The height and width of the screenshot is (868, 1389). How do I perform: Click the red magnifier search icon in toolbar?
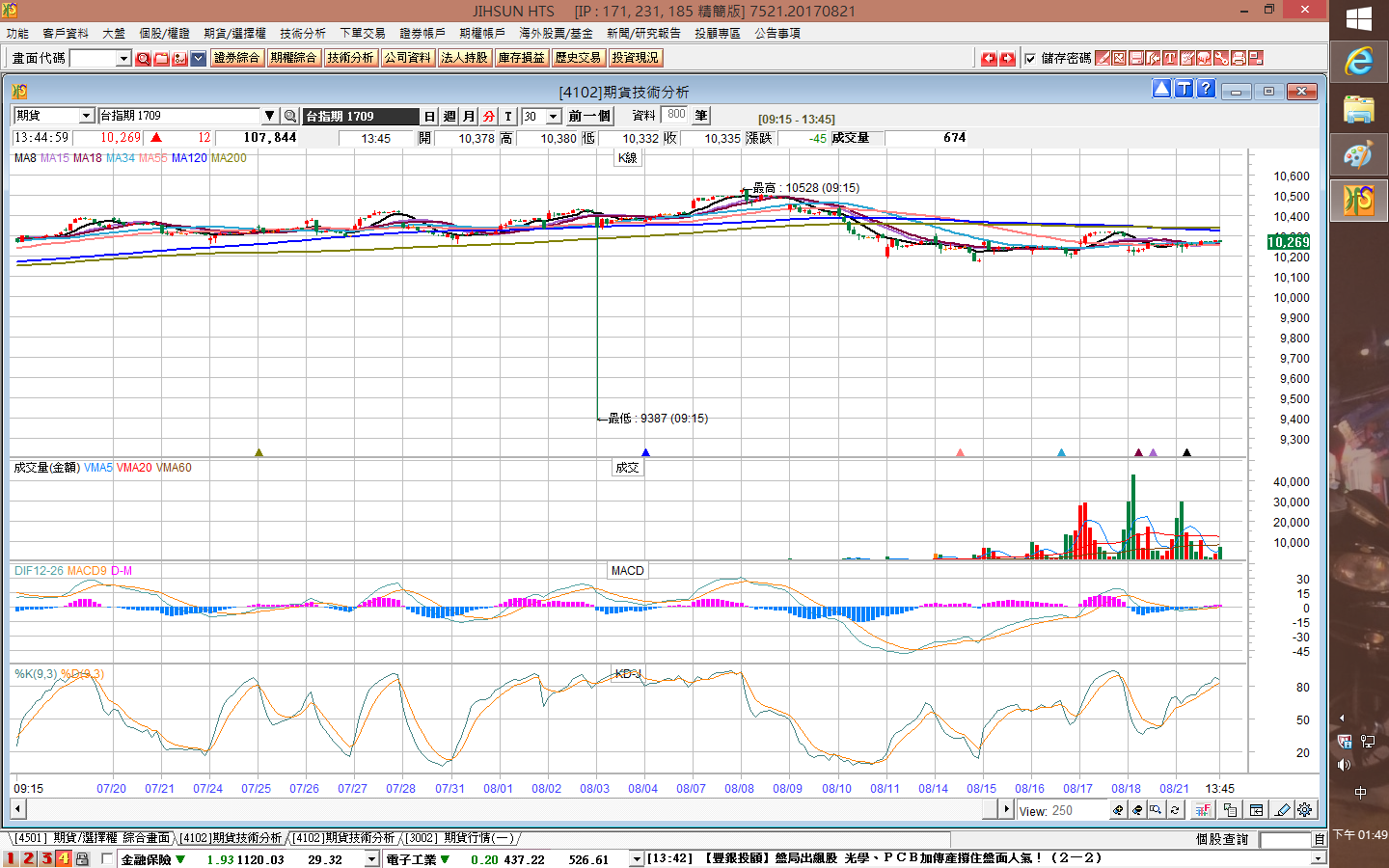tap(143, 59)
